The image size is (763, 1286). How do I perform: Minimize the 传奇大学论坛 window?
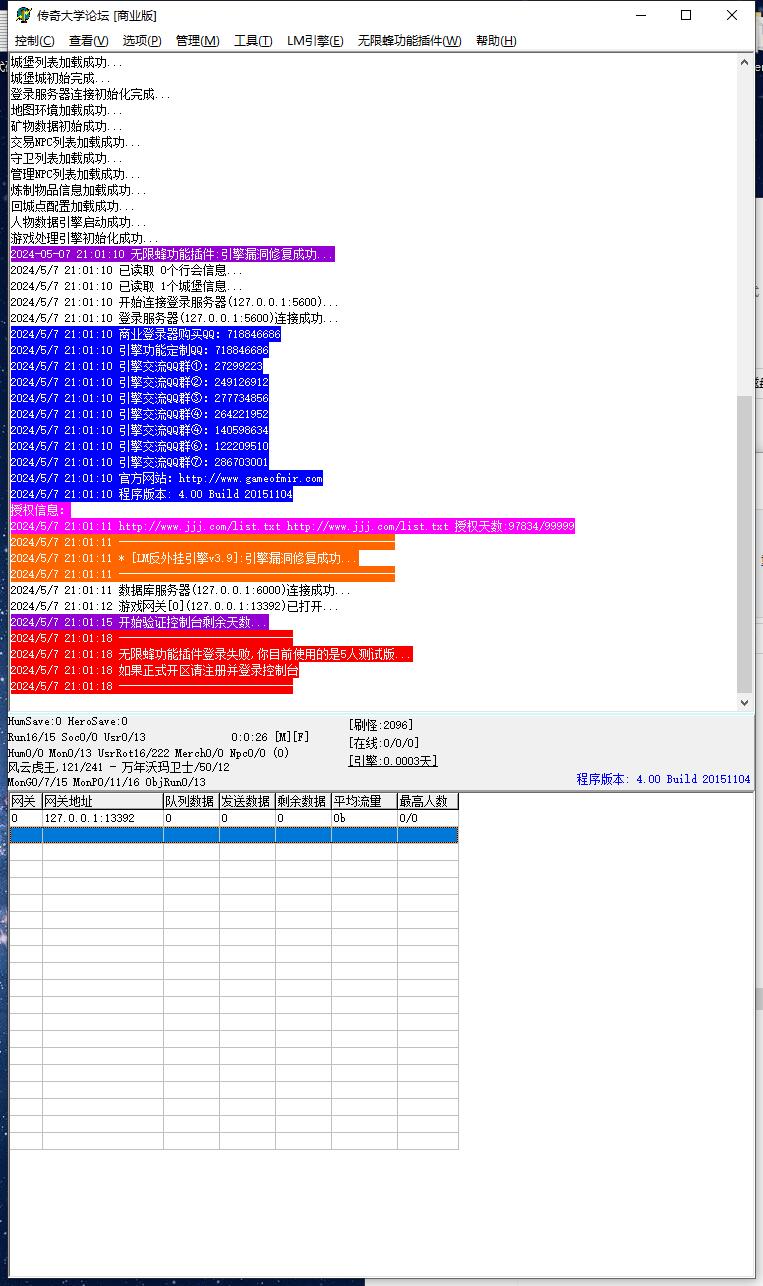640,15
